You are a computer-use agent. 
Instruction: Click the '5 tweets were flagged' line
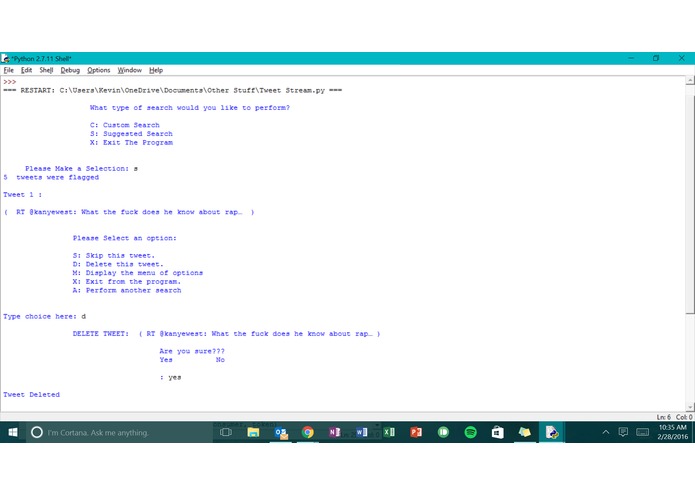(x=51, y=177)
